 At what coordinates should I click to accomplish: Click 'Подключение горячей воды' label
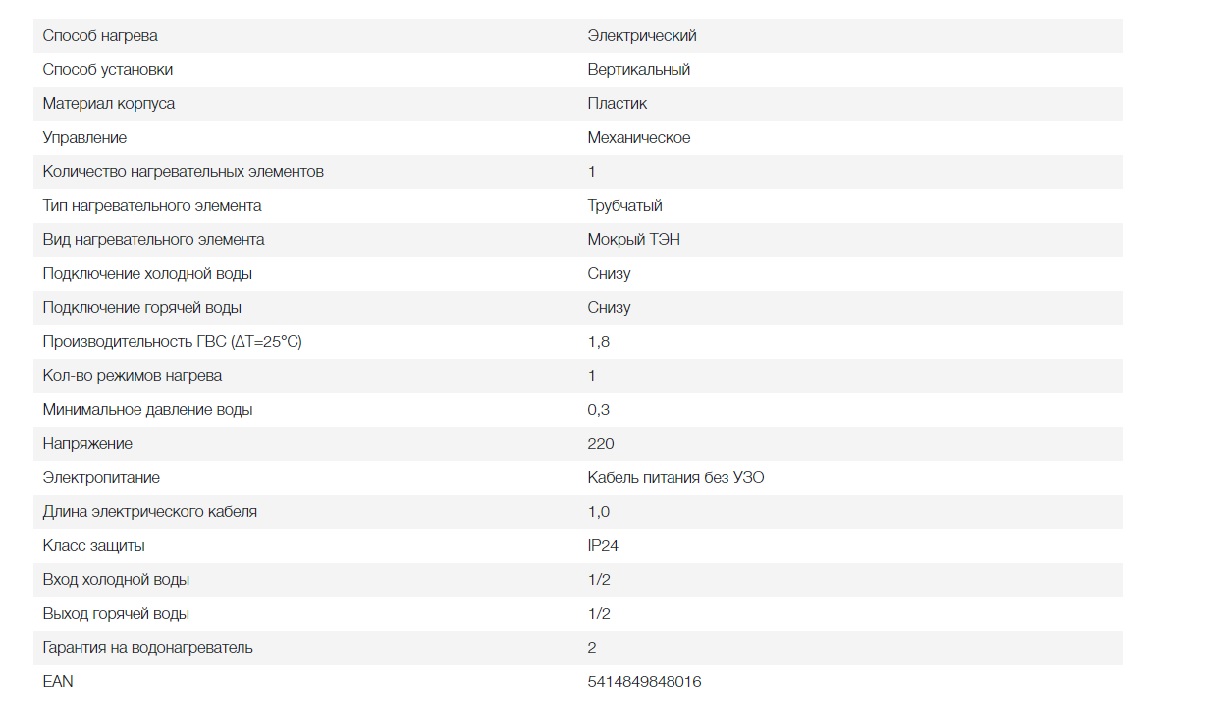coord(142,308)
